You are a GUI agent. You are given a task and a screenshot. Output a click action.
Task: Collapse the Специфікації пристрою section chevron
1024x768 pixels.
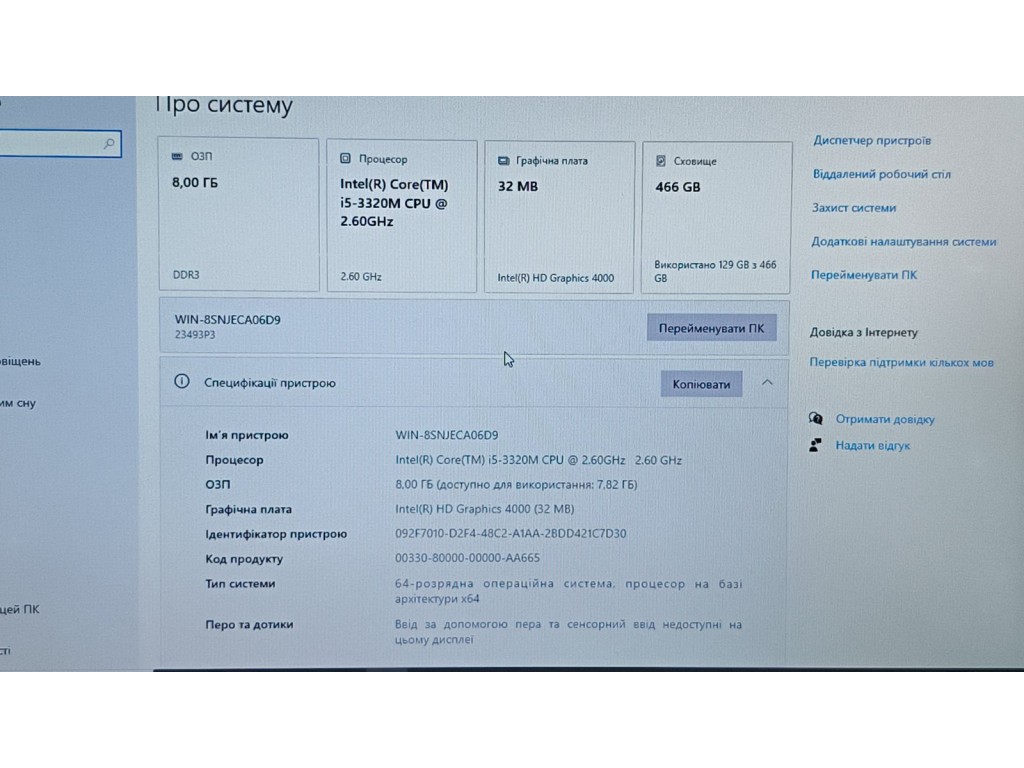(767, 382)
